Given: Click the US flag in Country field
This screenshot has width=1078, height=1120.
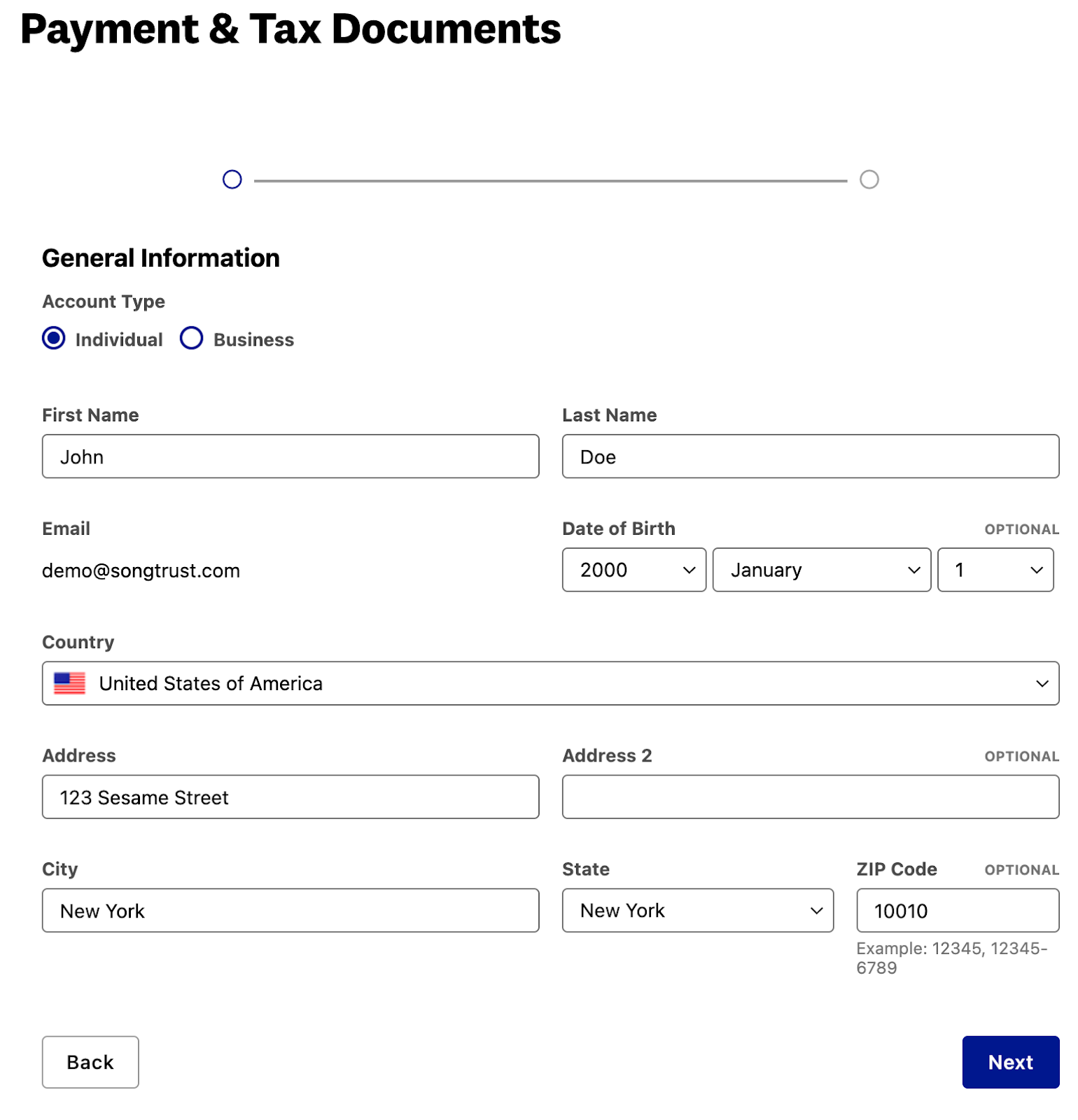Looking at the screenshot, I should click(69, 683).
